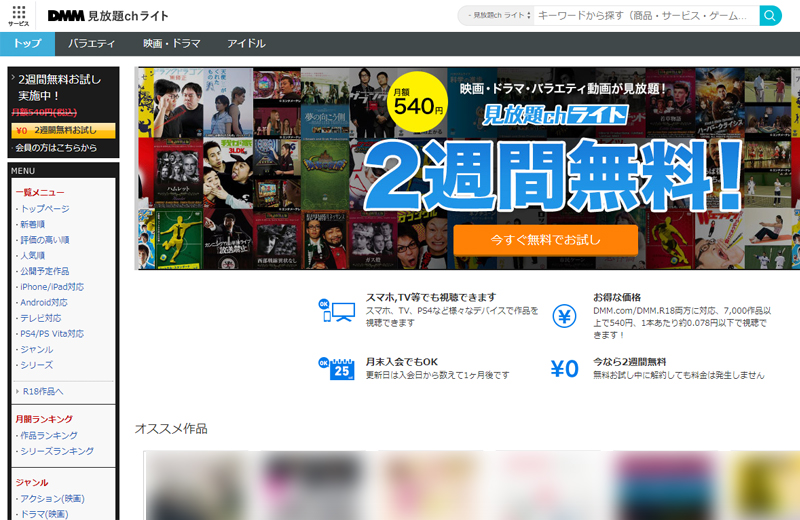This screenshot has width=800, height=520.
Task: Open ドラマ(映画) genre link
Action: coord(44,514)
